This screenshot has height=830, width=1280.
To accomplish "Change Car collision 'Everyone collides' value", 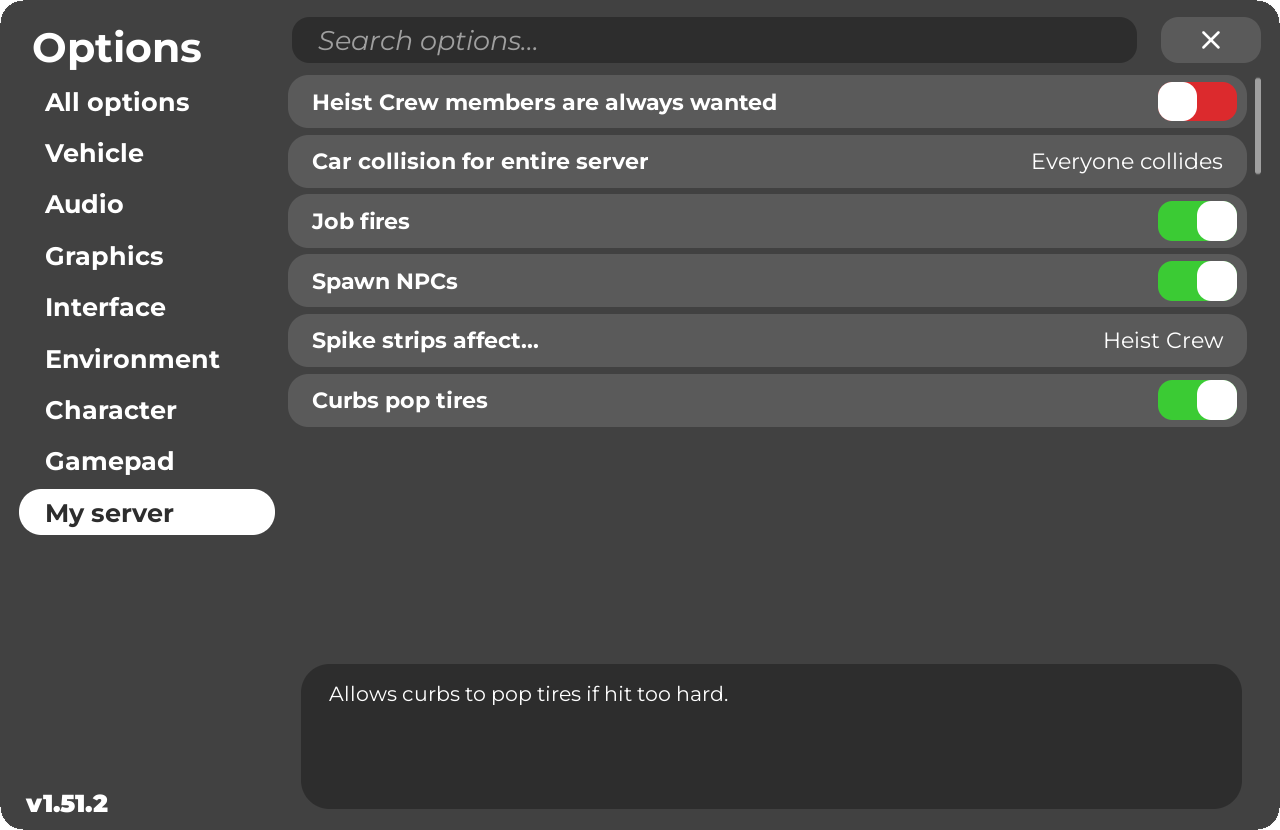I will 1126,162.
